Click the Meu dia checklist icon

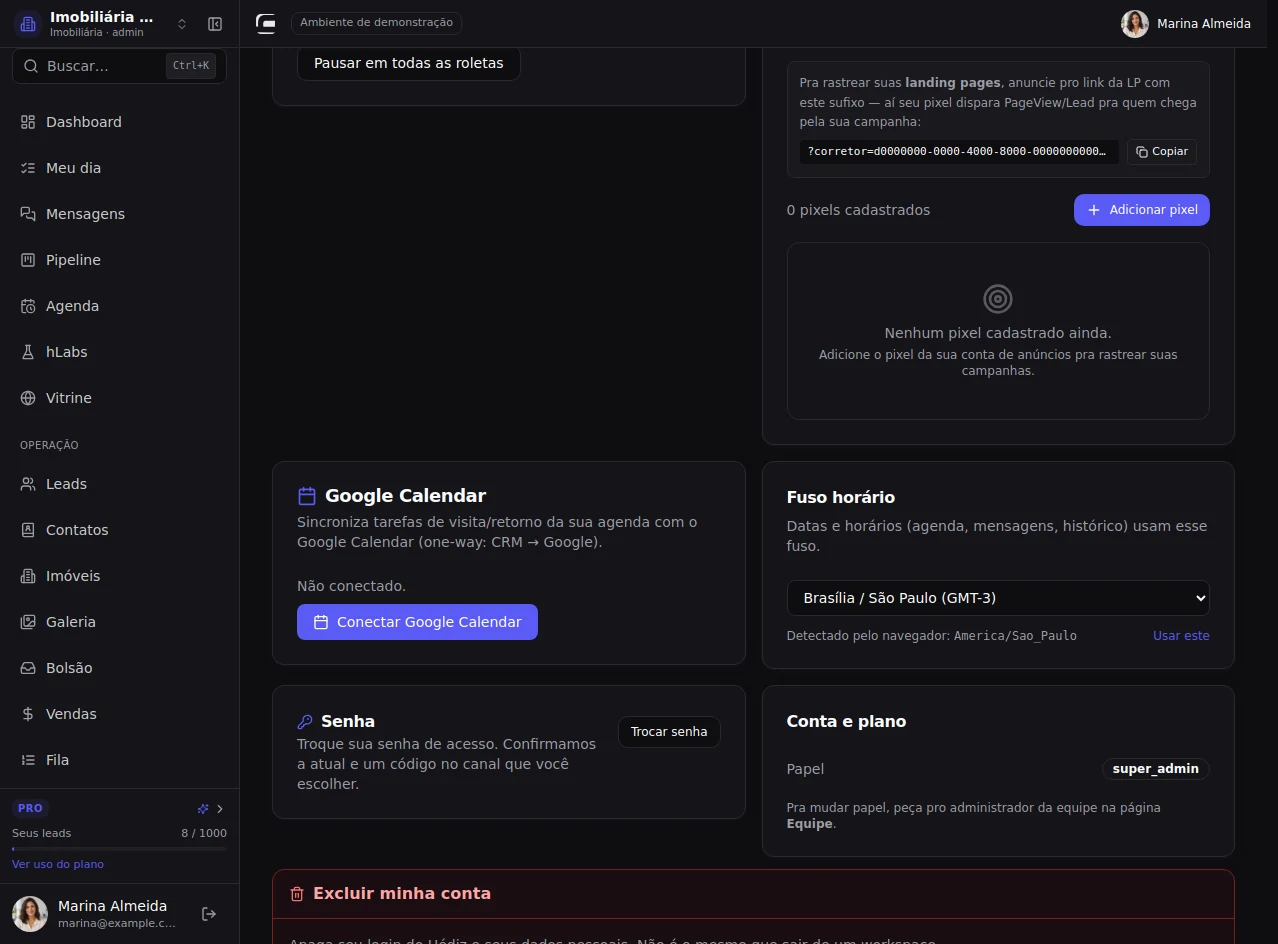pos(28,168)
